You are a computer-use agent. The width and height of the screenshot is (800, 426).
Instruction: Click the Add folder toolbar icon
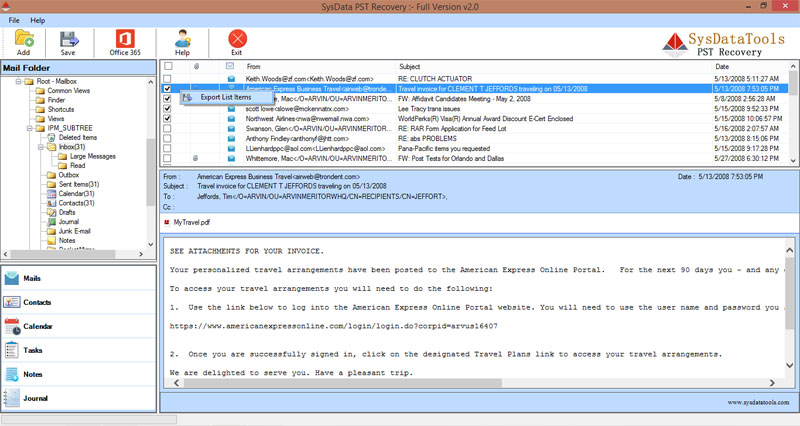(x=23, y=42)
